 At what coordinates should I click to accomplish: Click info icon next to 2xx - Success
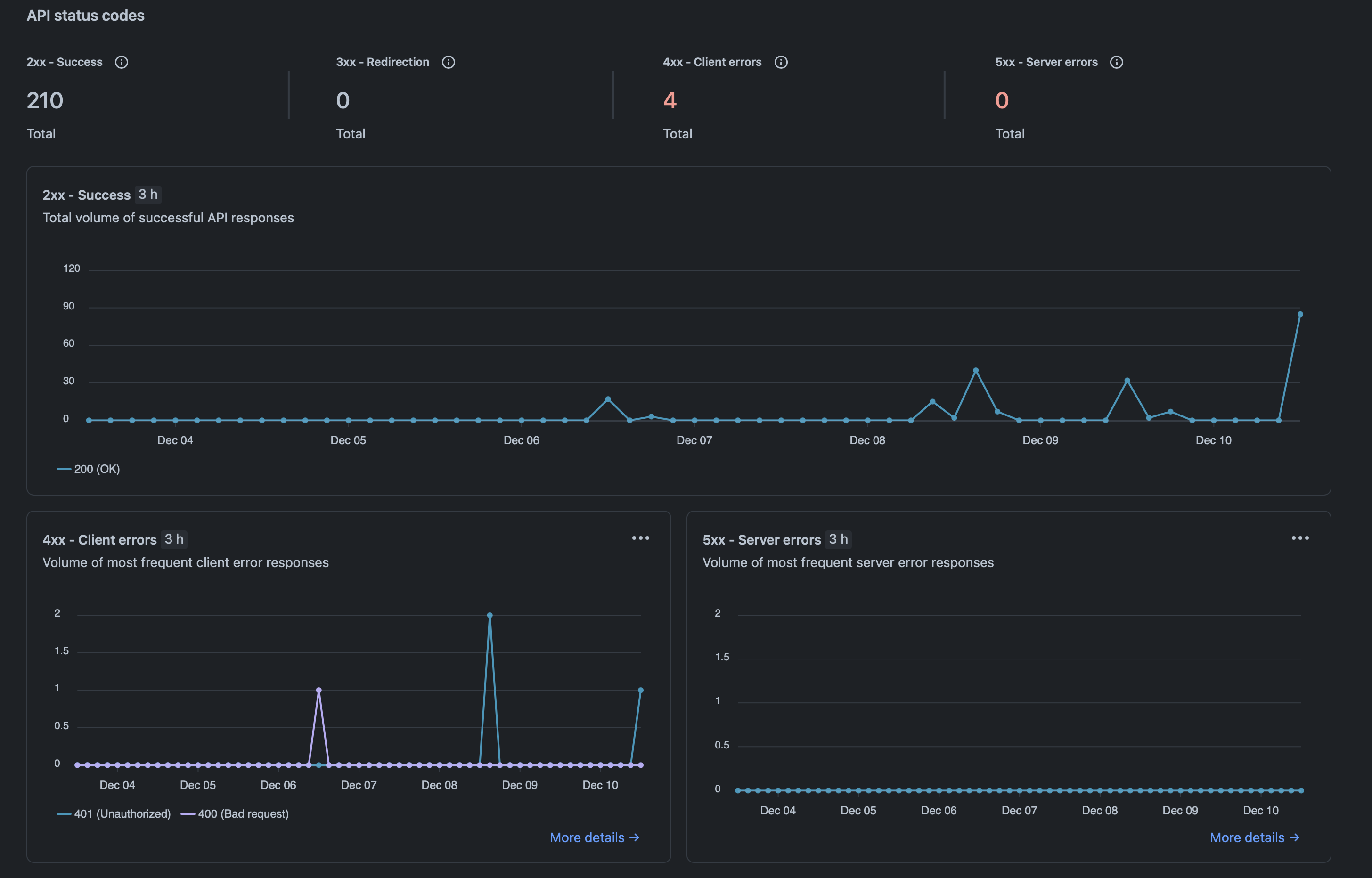coord(122,62)
